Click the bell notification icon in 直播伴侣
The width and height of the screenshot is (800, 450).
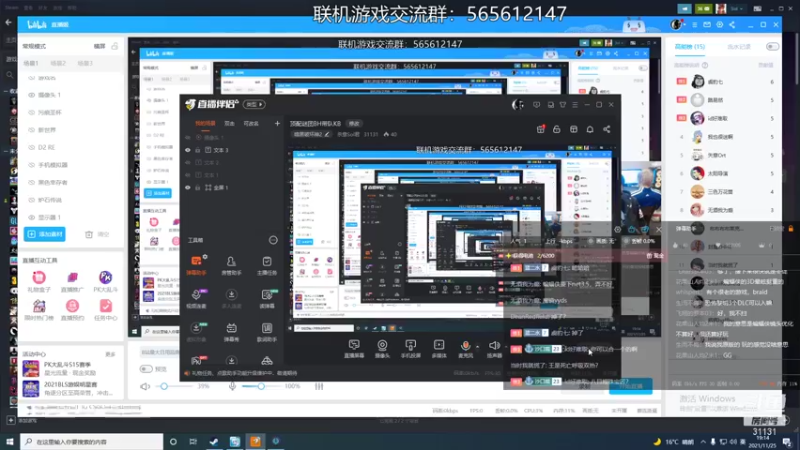point(590,130)
